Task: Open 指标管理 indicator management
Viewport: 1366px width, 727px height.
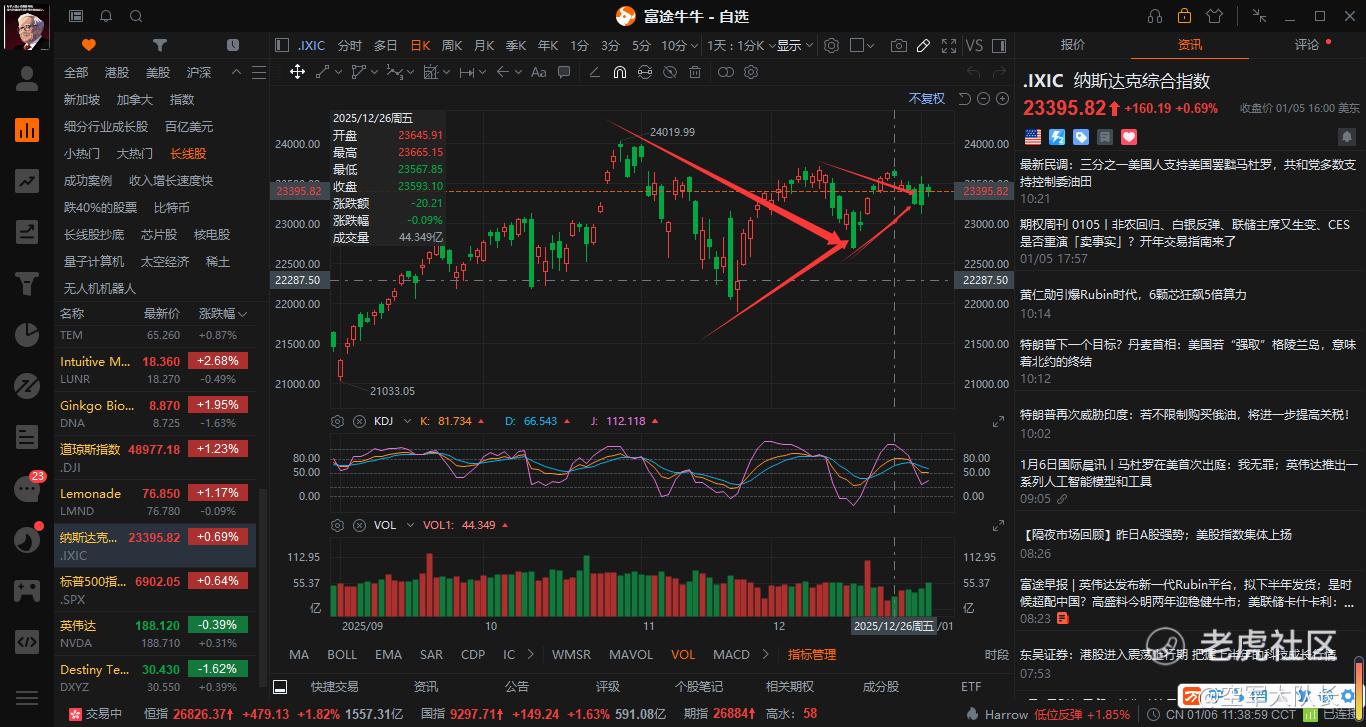Action: [x=812, y=654]
